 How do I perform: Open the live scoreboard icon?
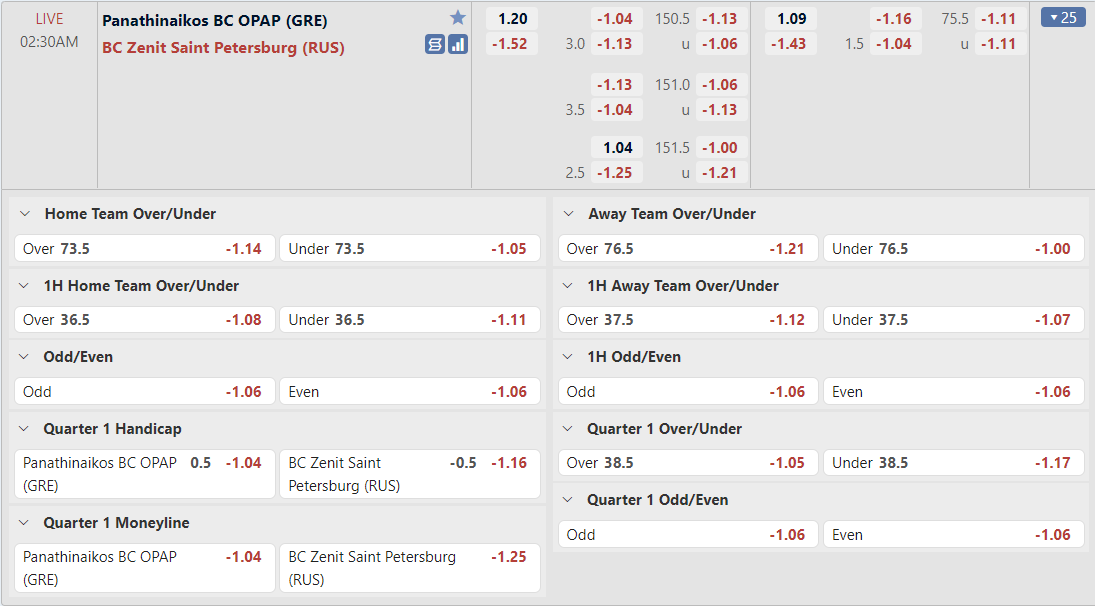(435, 45)
